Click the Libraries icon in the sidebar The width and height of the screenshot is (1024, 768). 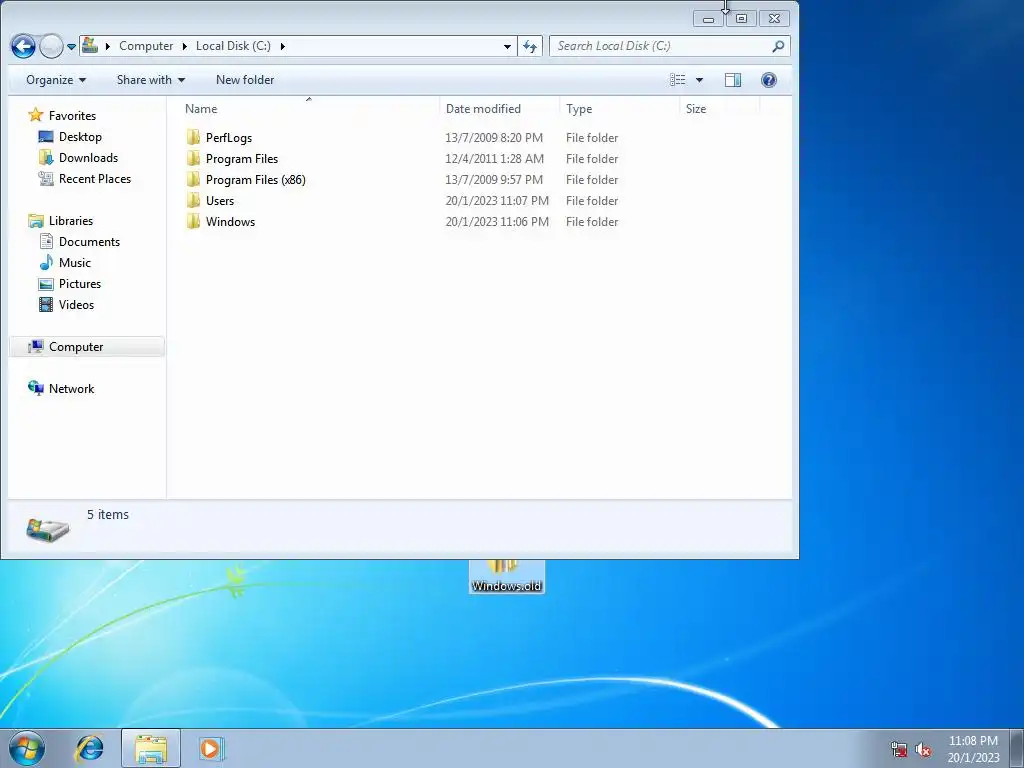tap(36, 221)
